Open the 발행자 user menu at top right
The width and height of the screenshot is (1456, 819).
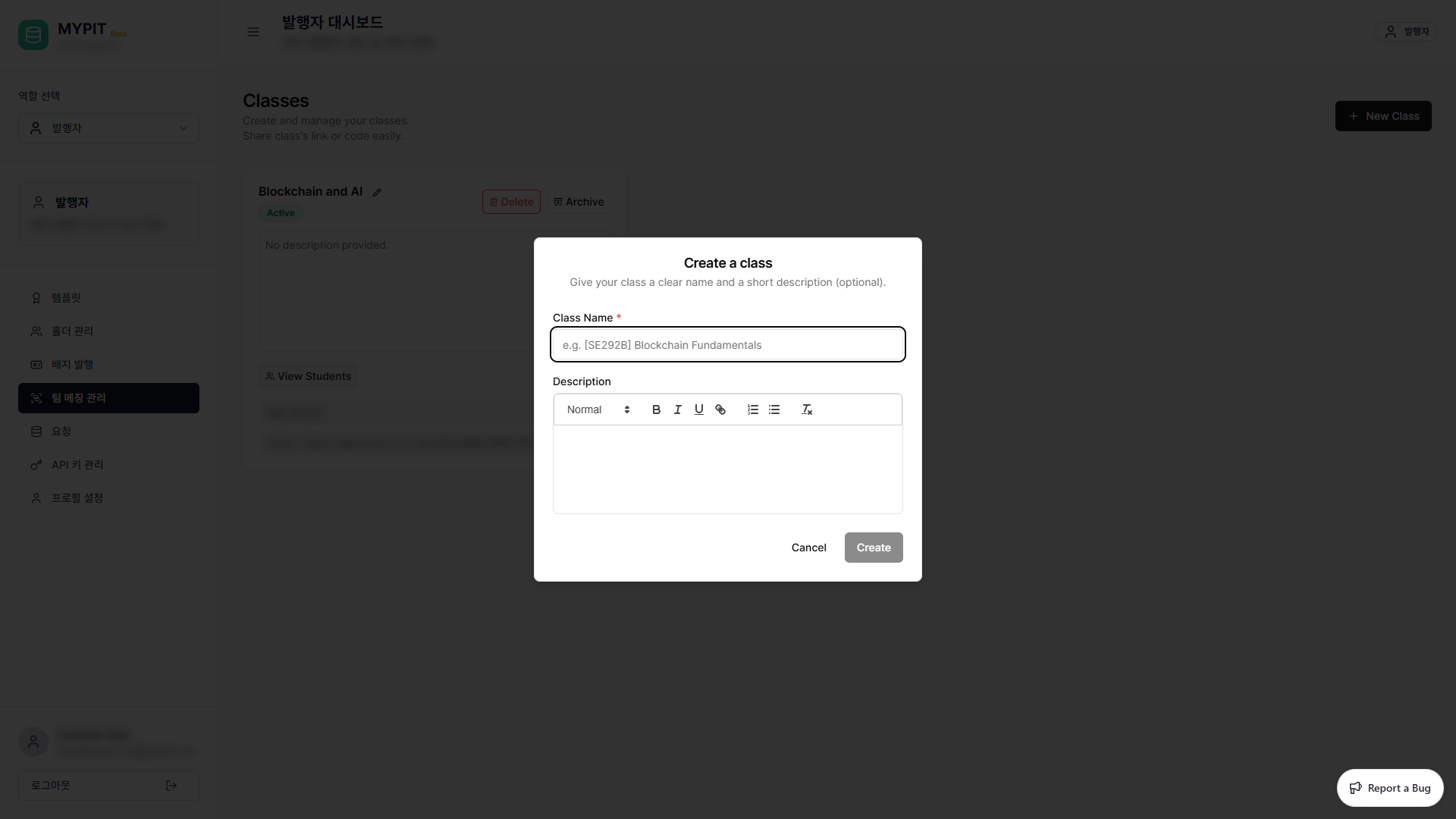1407,32
